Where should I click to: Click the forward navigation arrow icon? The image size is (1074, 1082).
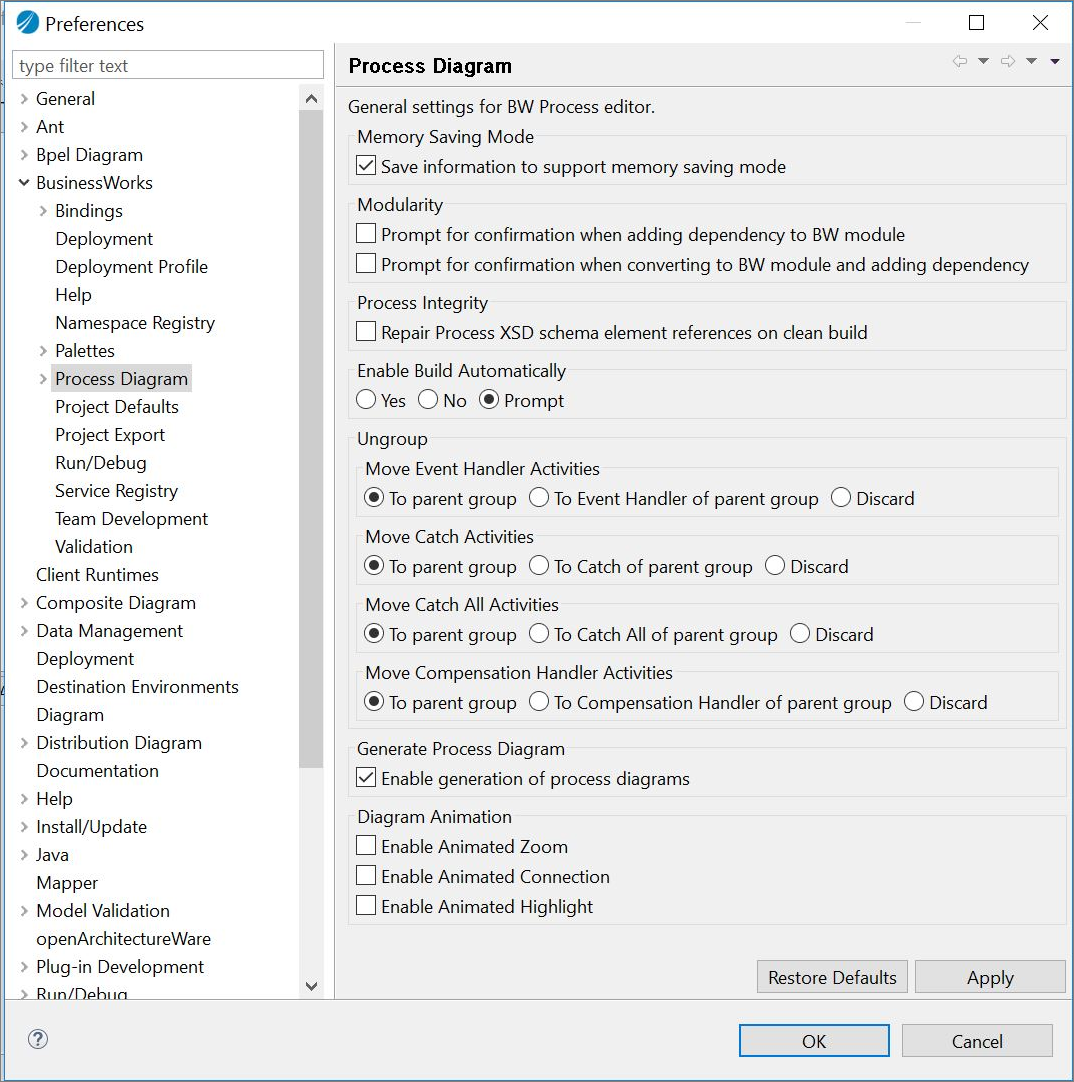pos(1008,62)
